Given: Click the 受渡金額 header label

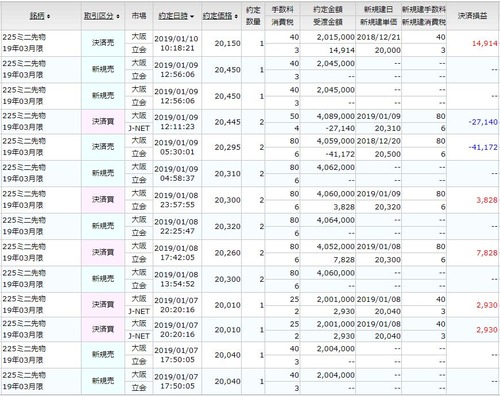Looking at the screenshot, I should click(x=328, y=22).
